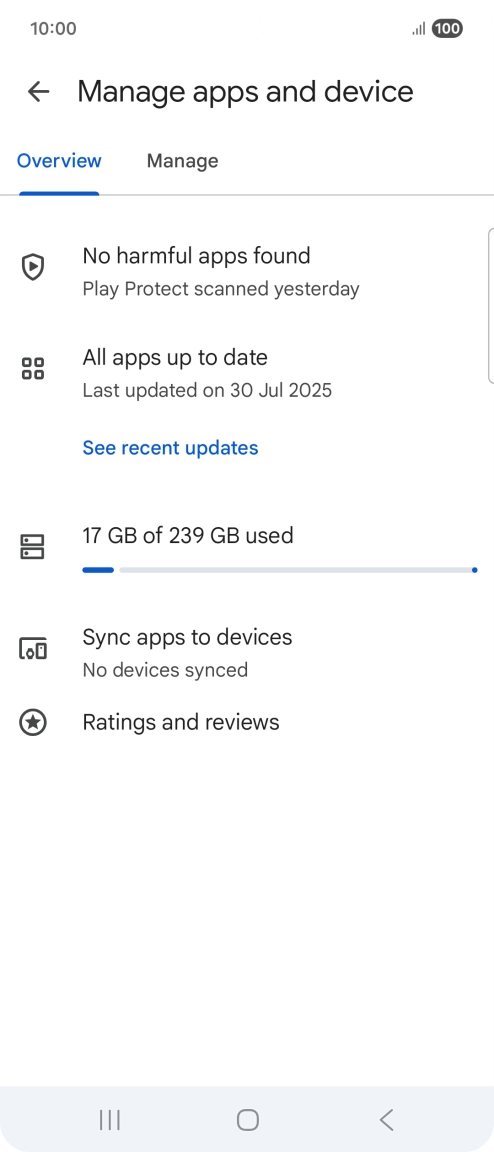Open All apps up to date entry
Screen dimensions: 494x1152
[247, 373]
